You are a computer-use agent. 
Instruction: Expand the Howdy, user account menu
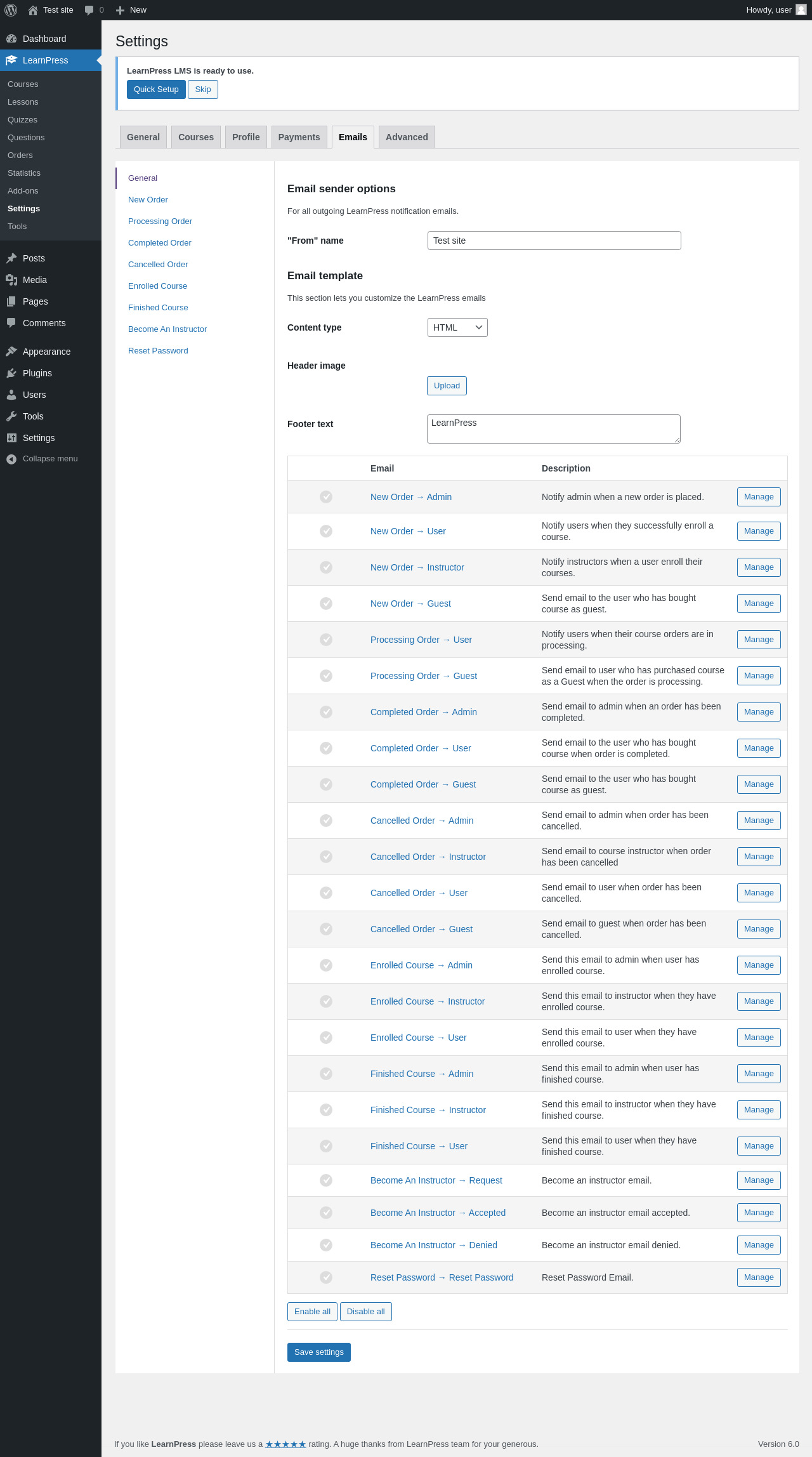(x=768, y=10)
